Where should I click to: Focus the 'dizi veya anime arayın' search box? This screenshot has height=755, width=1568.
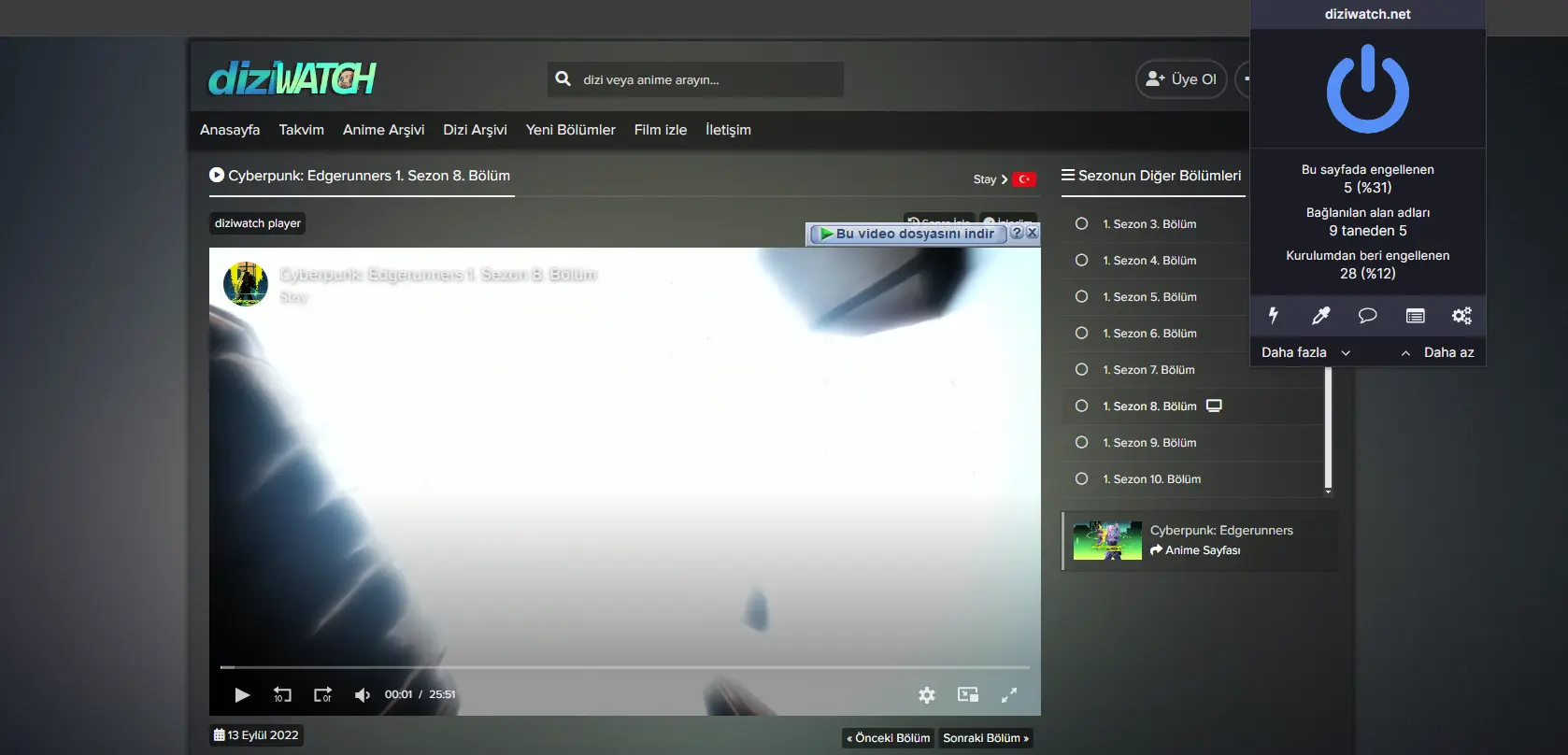(695, 79)
